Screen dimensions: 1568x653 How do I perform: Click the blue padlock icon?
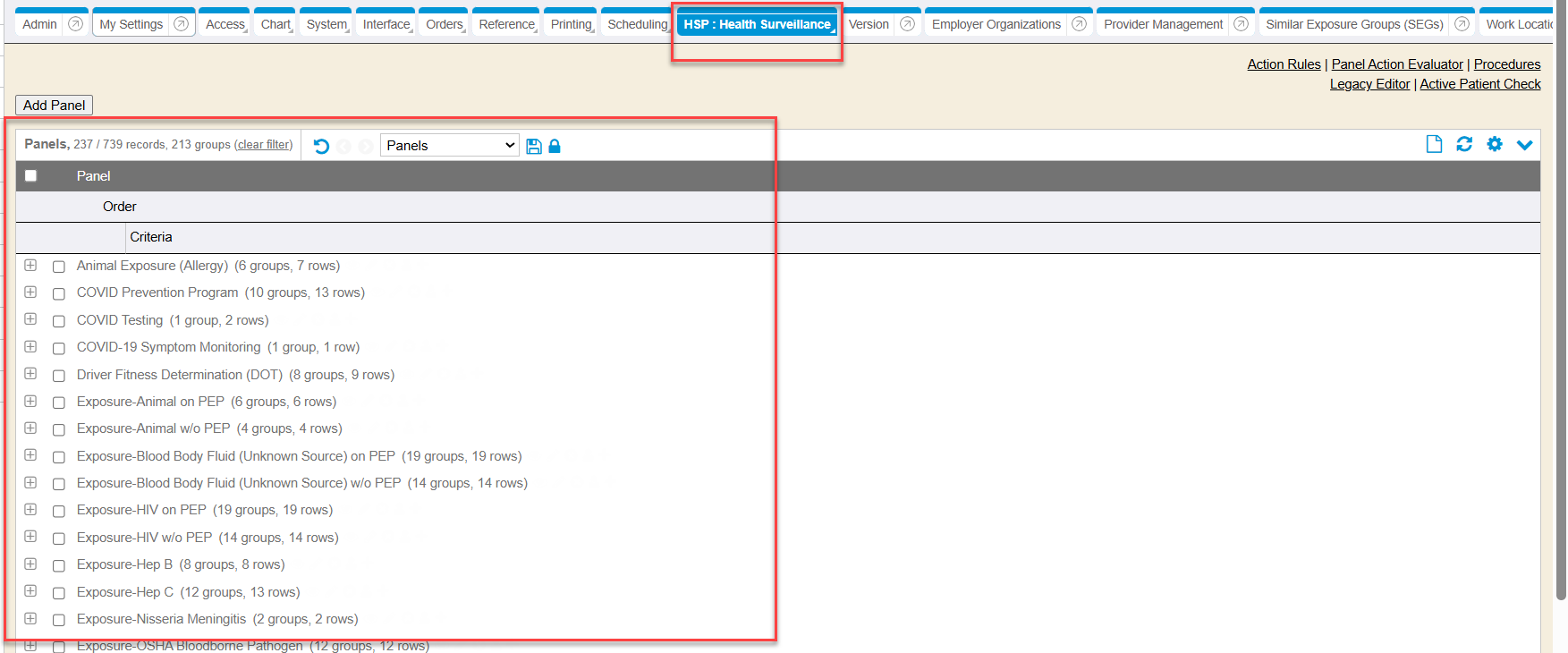[x=555, y=146]
